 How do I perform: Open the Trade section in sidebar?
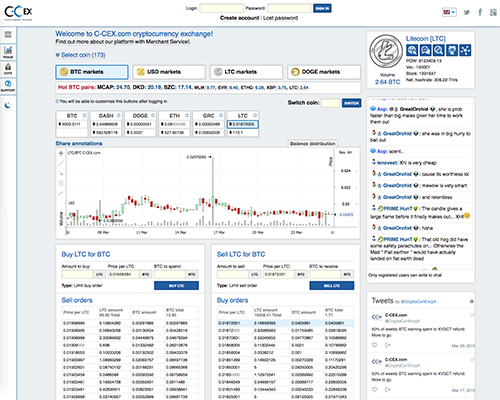click(8, 52)
